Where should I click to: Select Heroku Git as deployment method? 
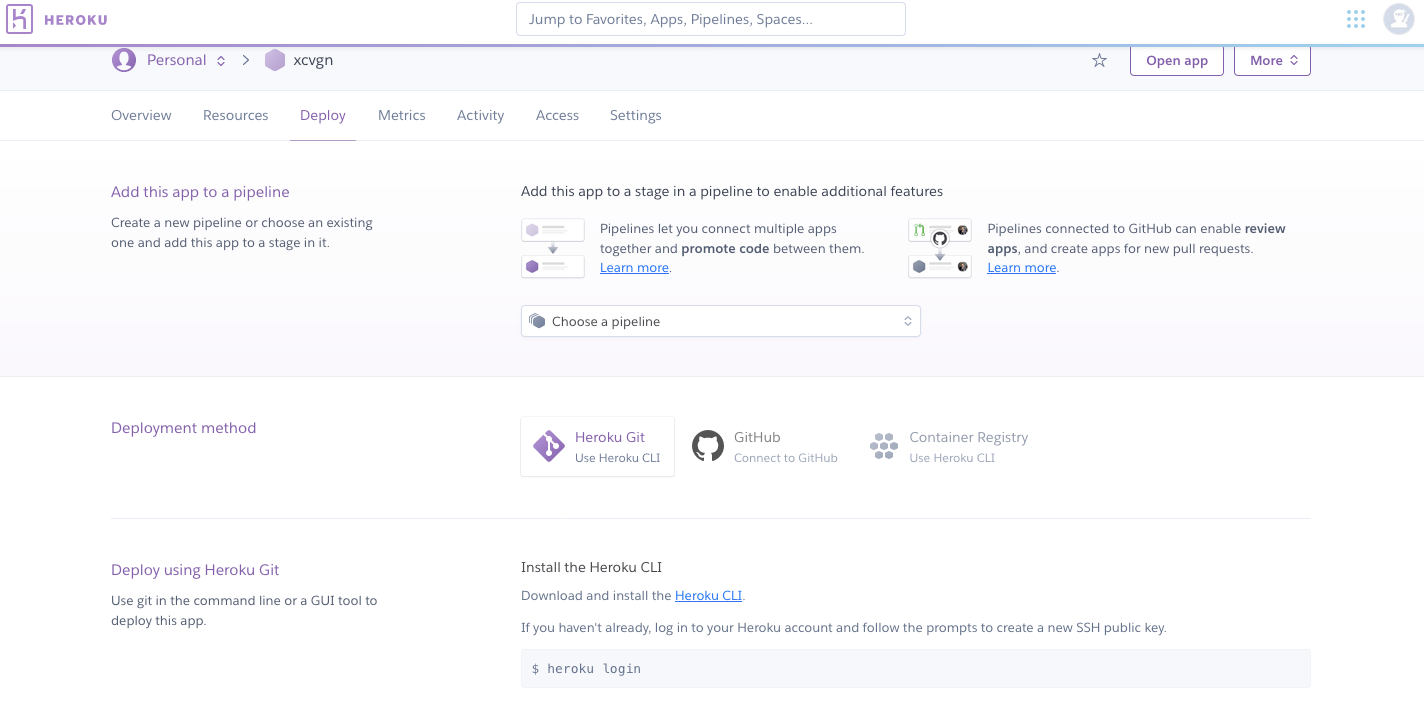pyautogui.click(x=597, y=445)
